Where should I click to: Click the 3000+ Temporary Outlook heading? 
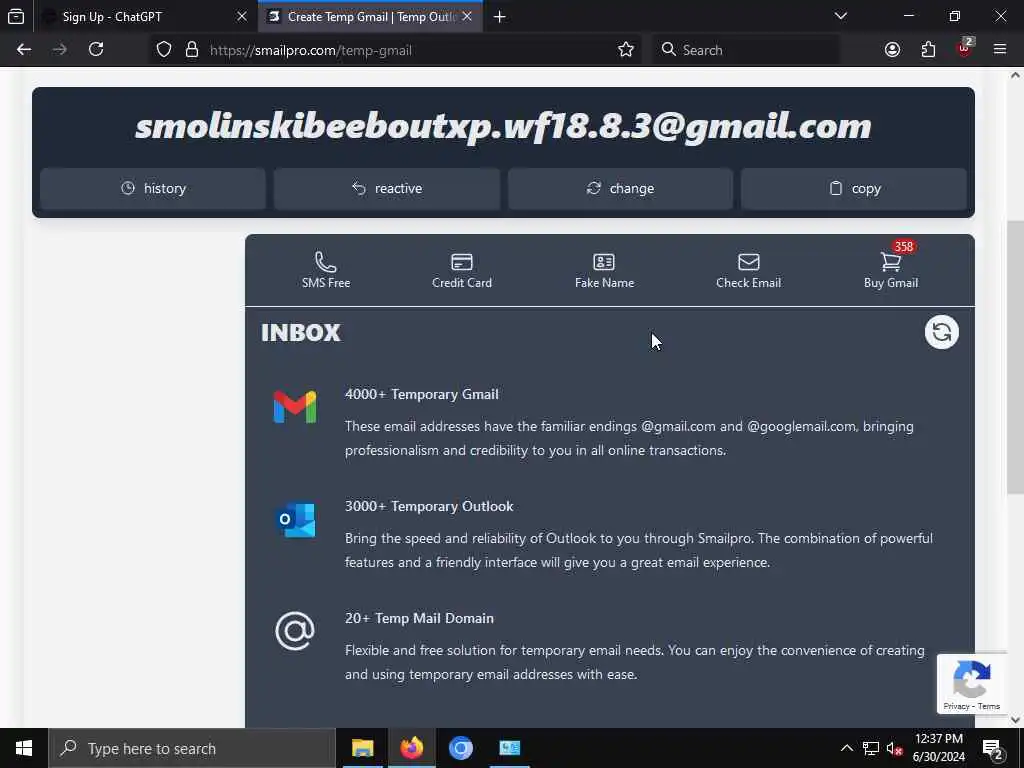point(429,506)
